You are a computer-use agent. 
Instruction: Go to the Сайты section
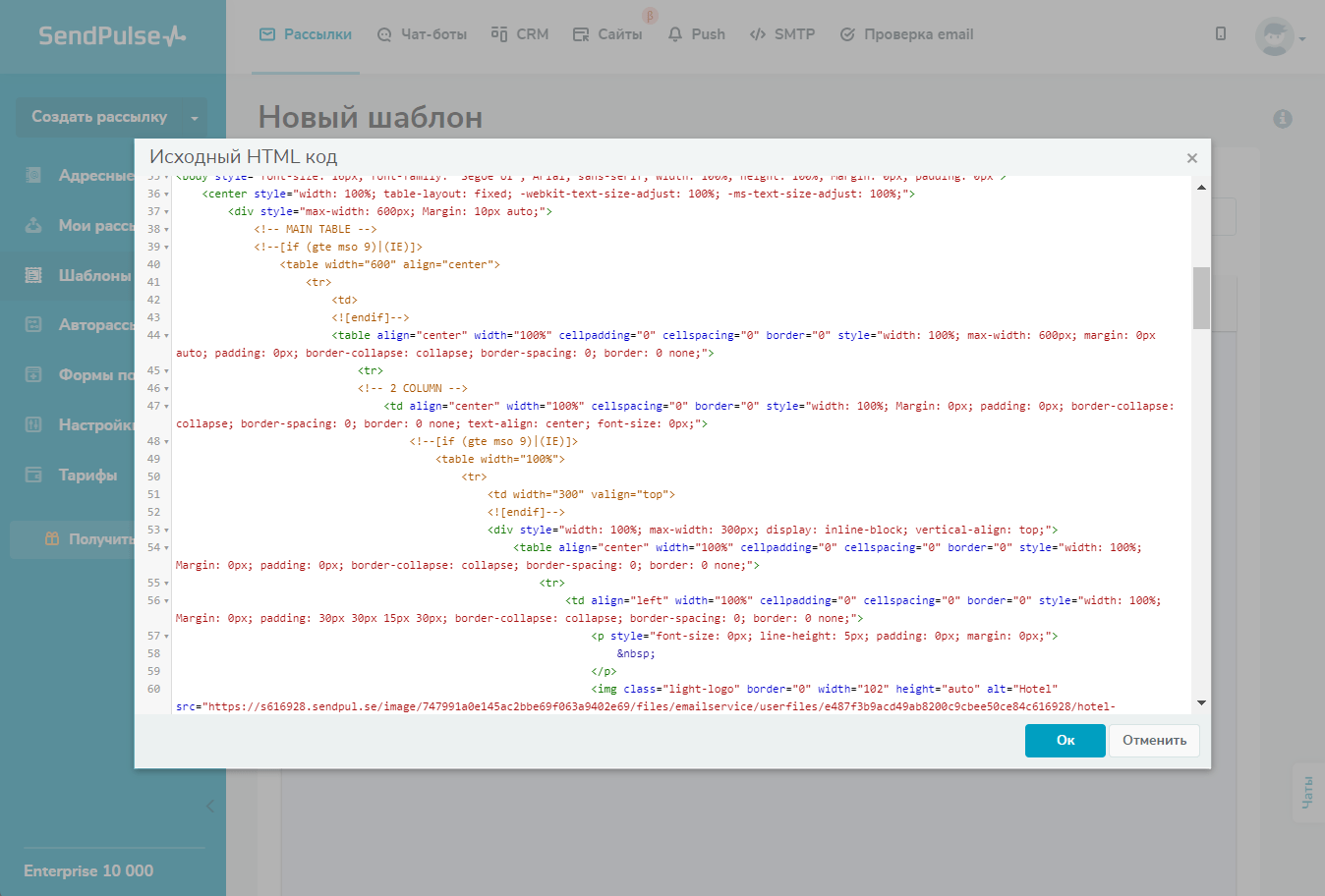click(607, 34)
